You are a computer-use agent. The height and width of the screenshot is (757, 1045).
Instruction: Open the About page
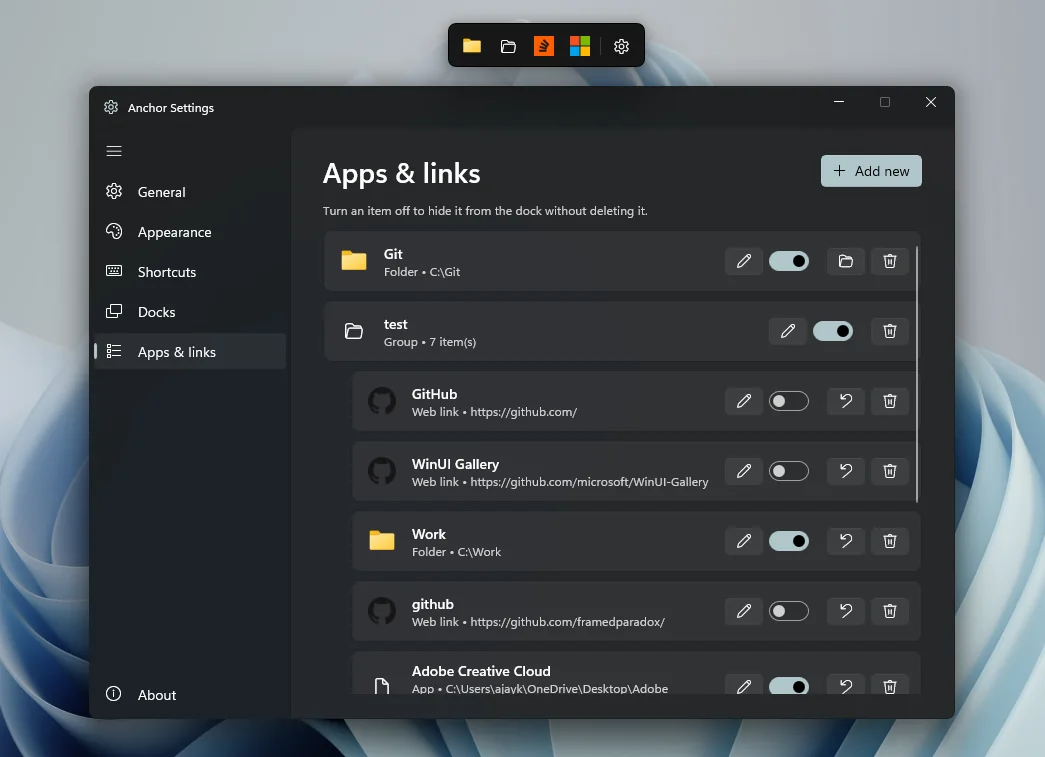point(190,695)
